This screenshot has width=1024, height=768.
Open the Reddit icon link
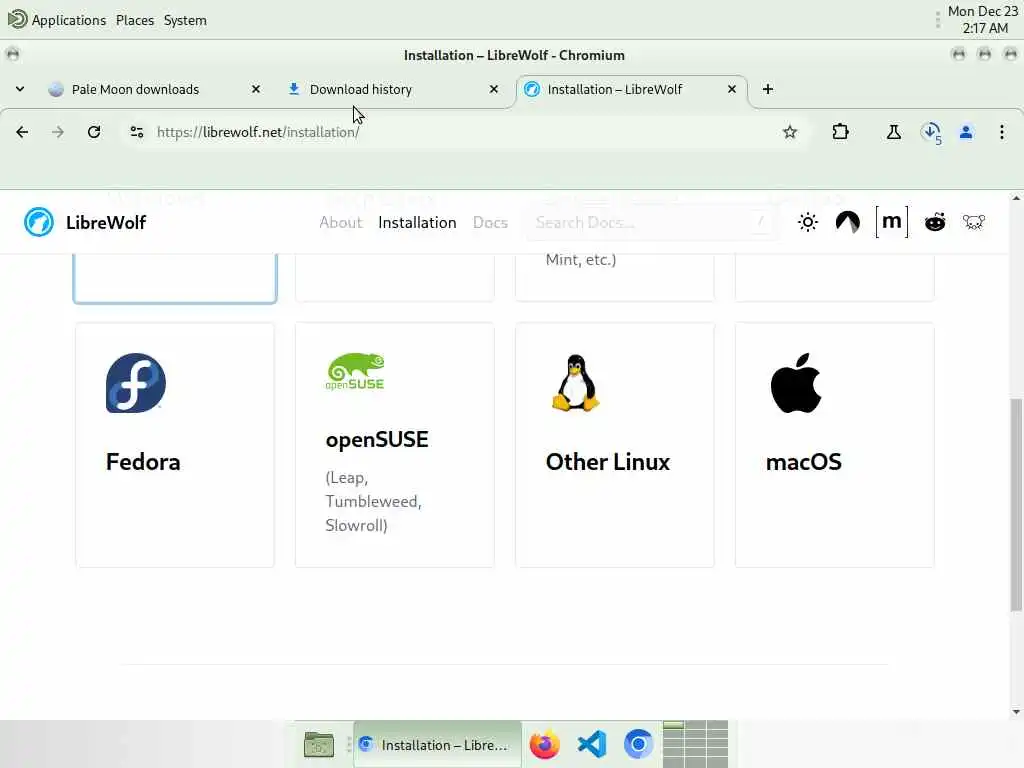[935, 223]
